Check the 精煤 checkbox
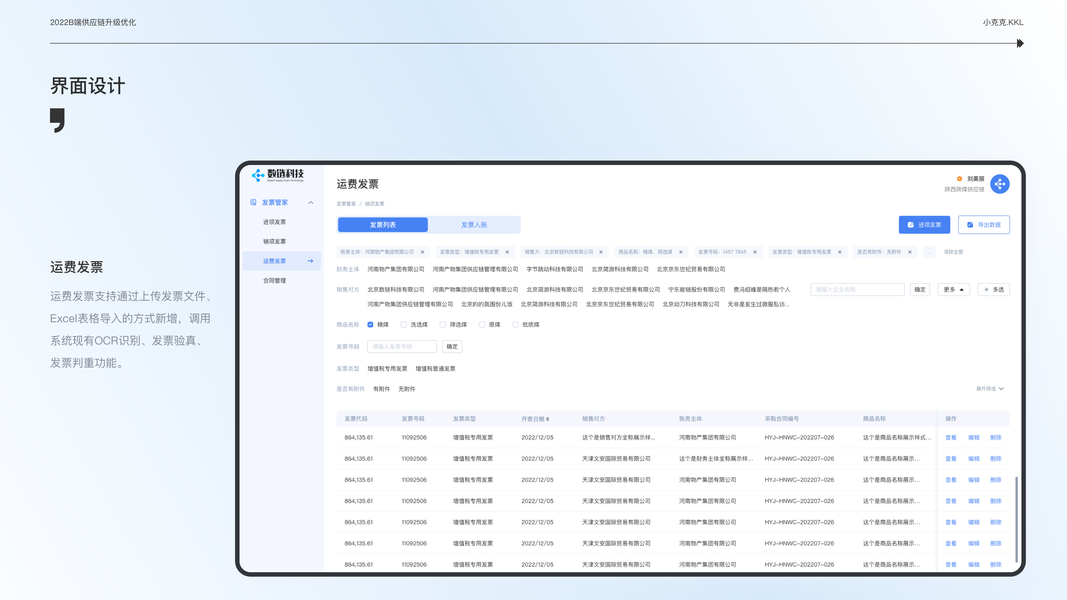 (x=370, y=324)
